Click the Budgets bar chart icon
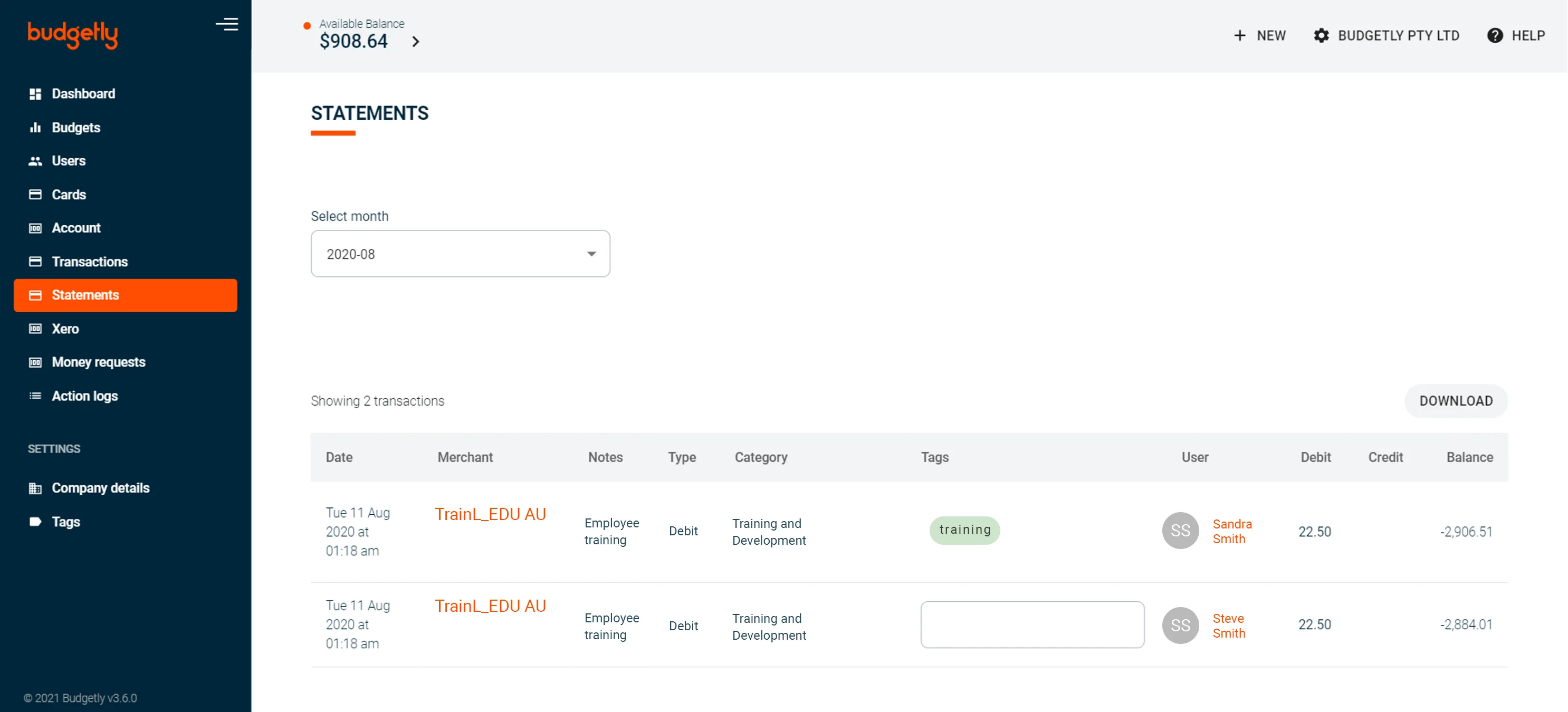1568x712 pixels. (x=35, y=128)
